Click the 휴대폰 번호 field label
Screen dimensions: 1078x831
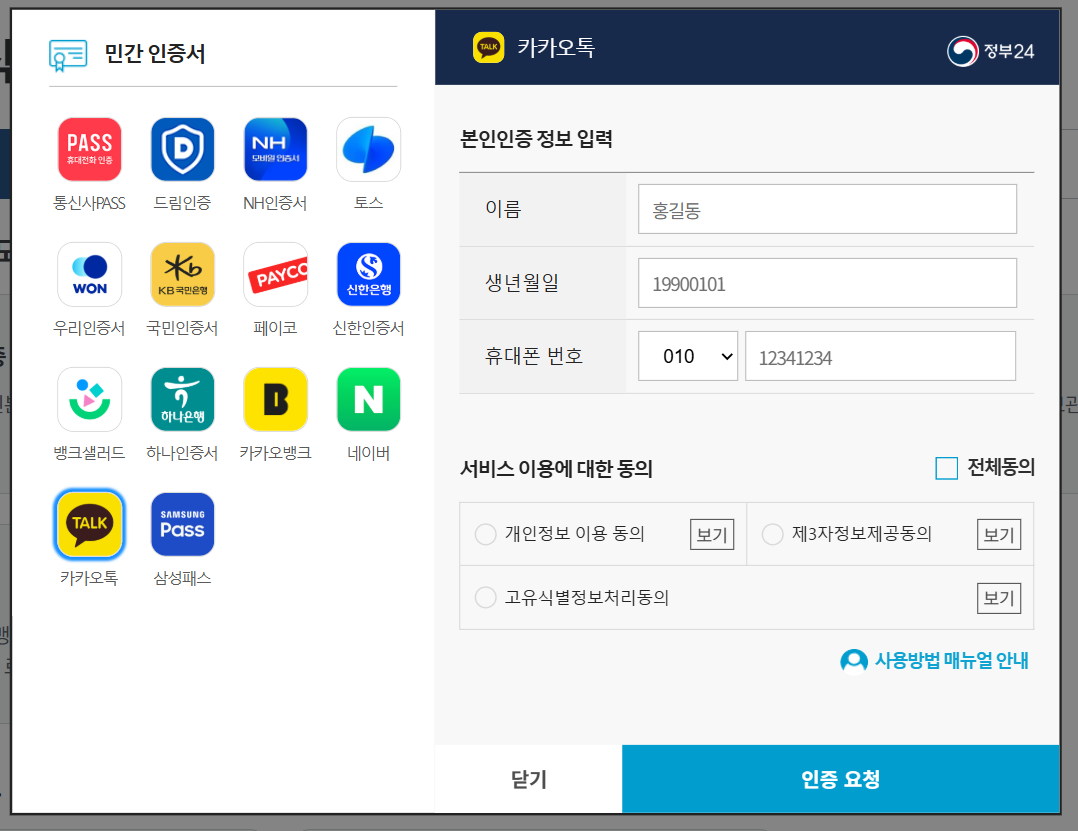(534, 356)
